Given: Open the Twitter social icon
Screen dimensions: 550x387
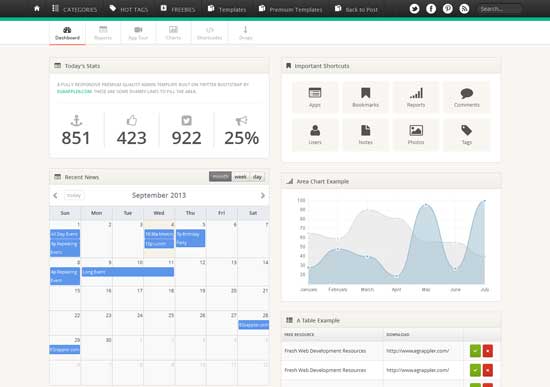Looking at the screenshot, I should coord(414,9).
